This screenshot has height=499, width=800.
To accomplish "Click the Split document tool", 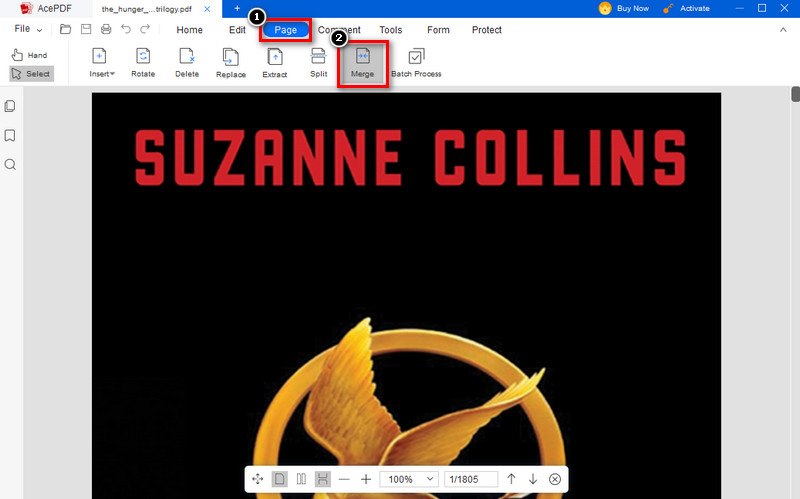I will tap(318, 63).
